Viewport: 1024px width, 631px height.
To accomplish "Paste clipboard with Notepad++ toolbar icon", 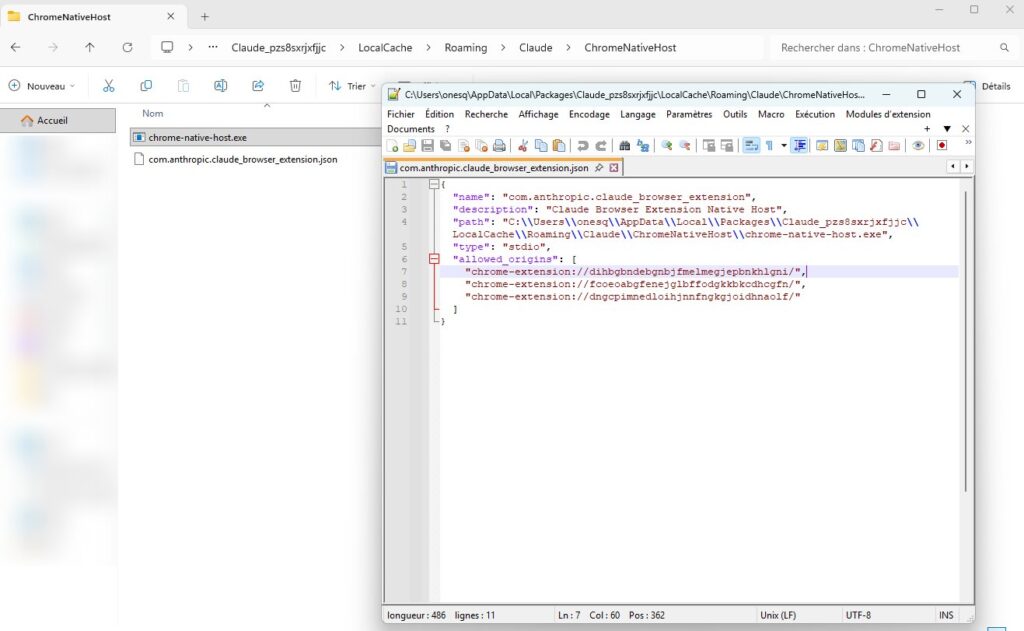I will point(559,146).
